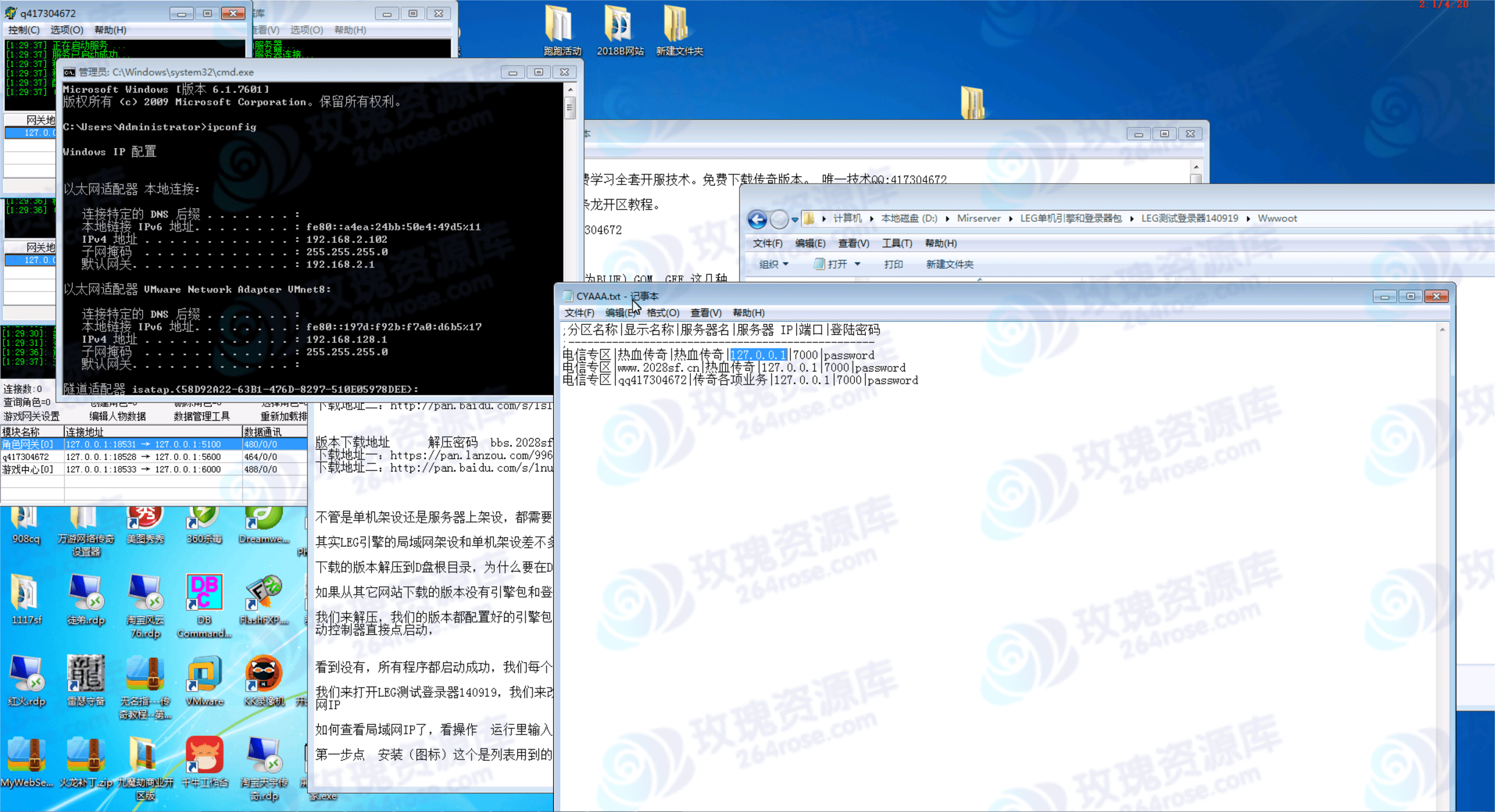The image size is (1495, 812).
Task: Click 新建文件夹 button in Explorer toolbar
Action: point(950,264)
